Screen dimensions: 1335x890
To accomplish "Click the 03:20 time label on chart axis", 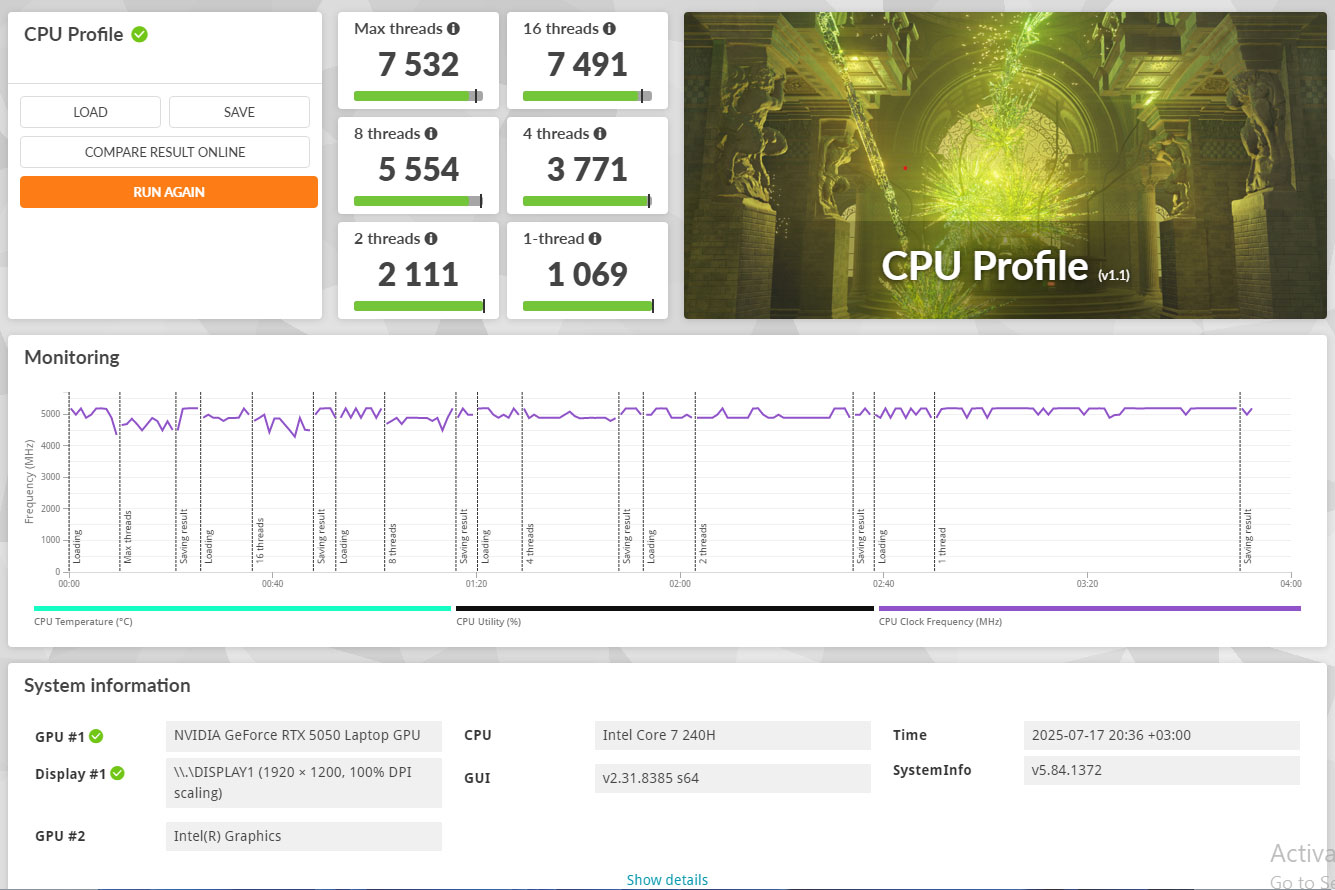I will [x=1087, y=583].
